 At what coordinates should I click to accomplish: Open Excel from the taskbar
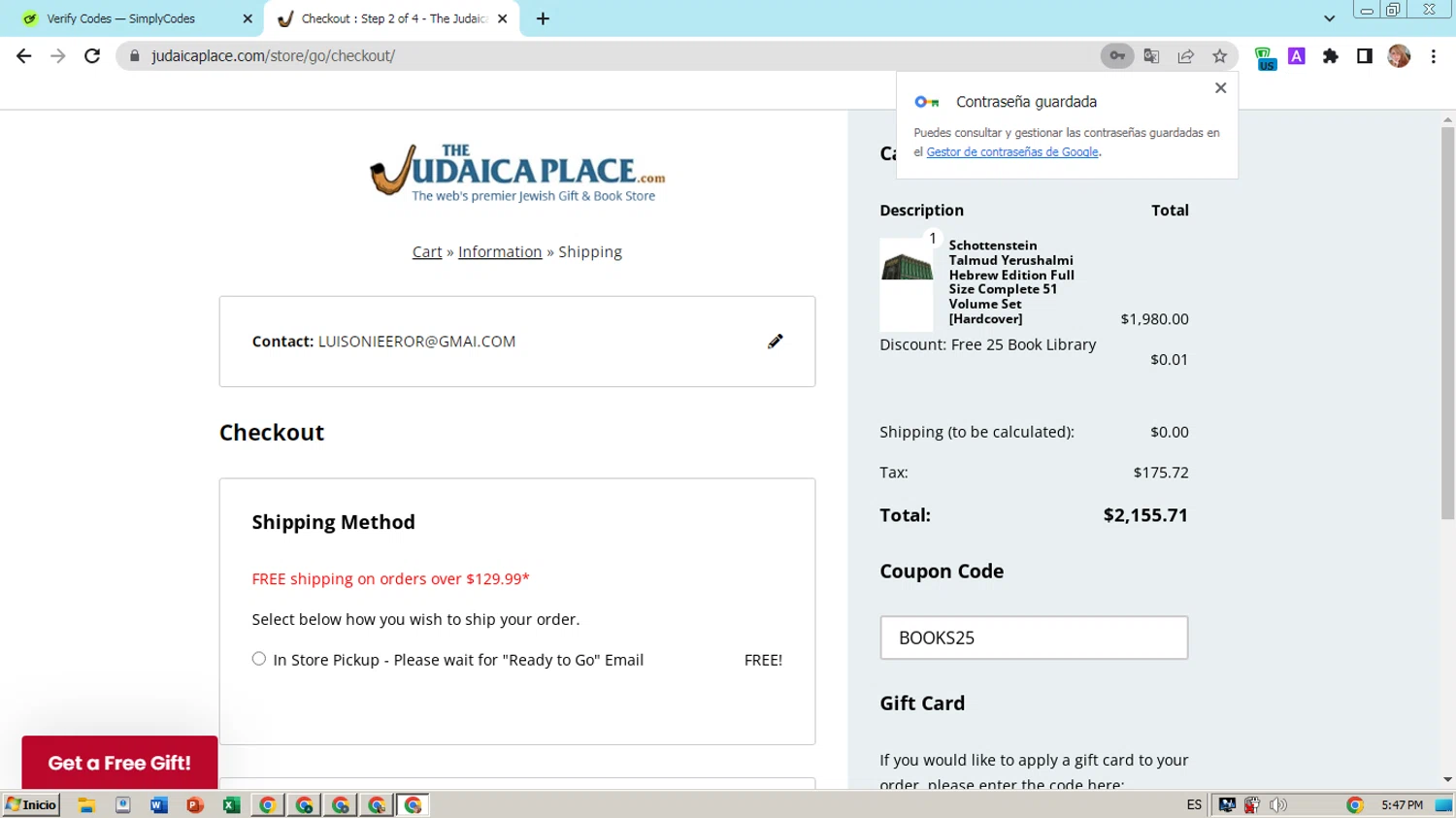(x=231, y=805)
